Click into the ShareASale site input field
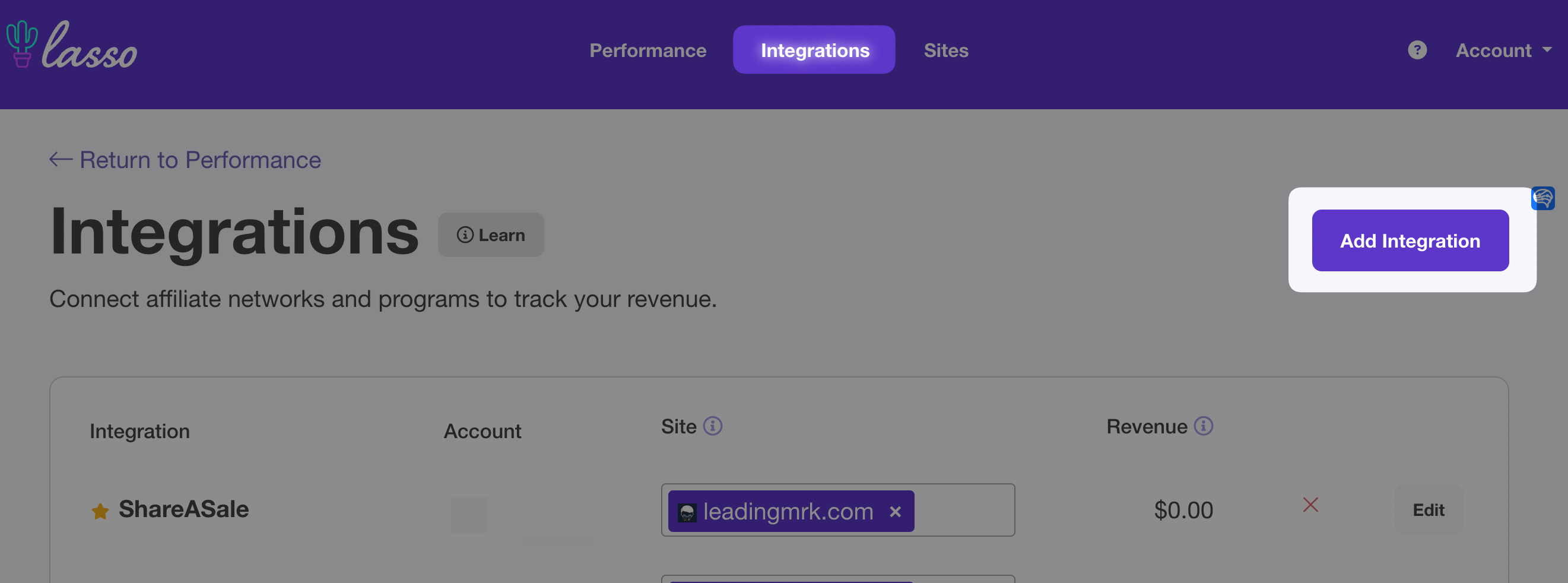This screenshot has height=583, width=1568. point(837,510)
